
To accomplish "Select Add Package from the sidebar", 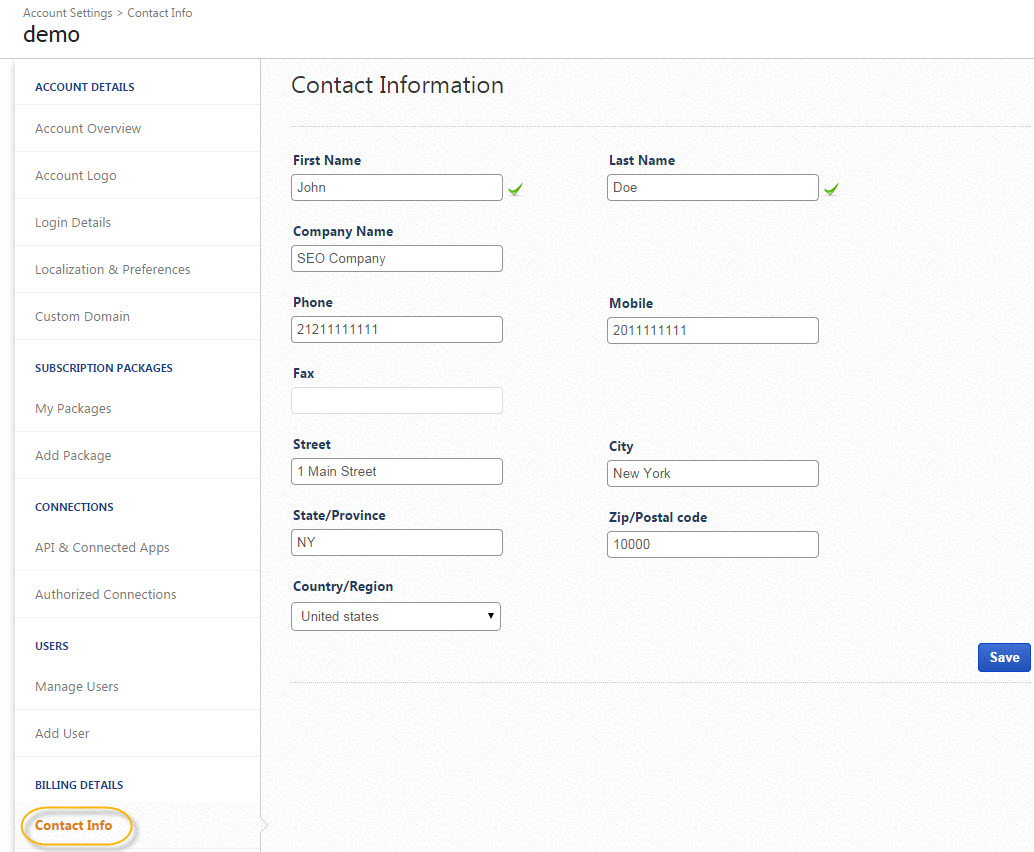I will pos(73,455).
